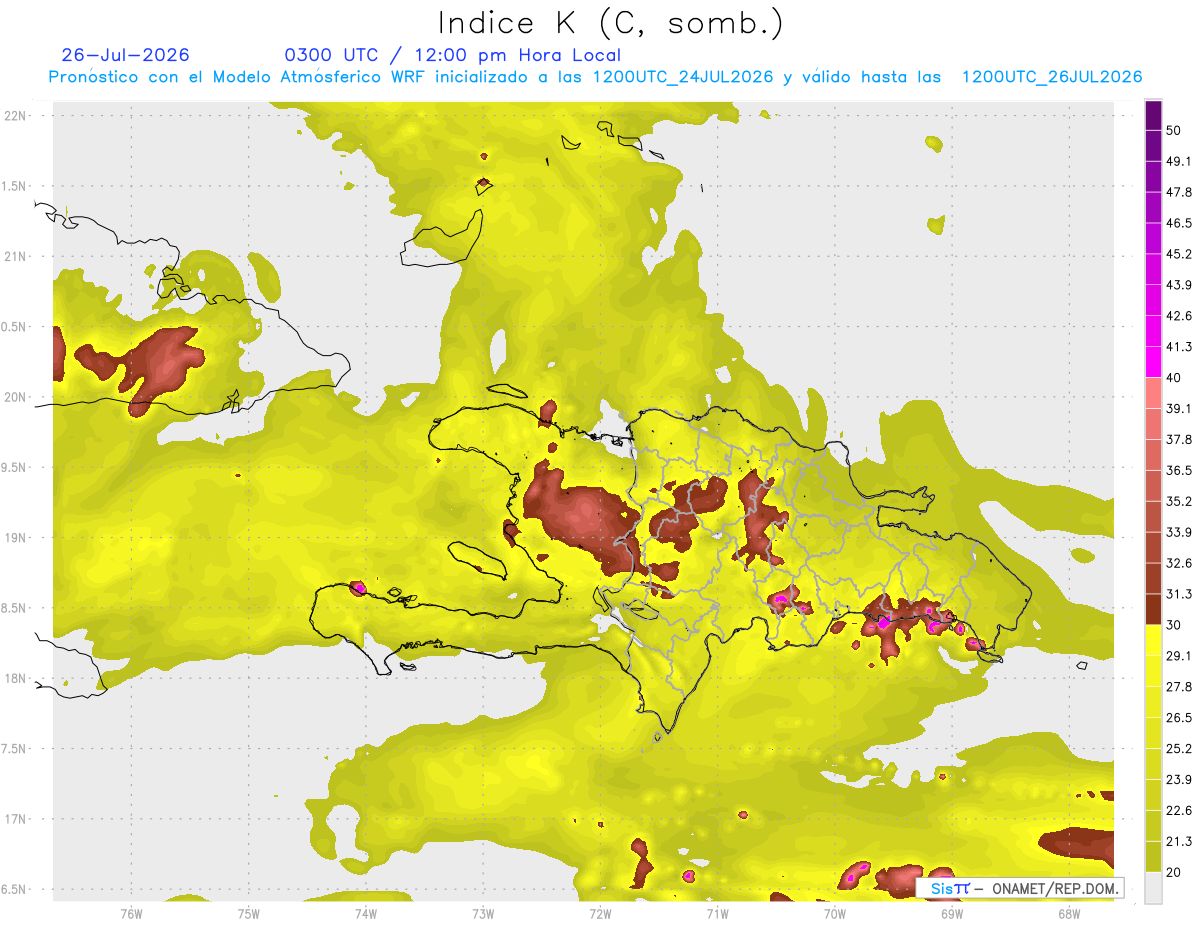Click the colorbar value "30"

[x=1174, y=625]
